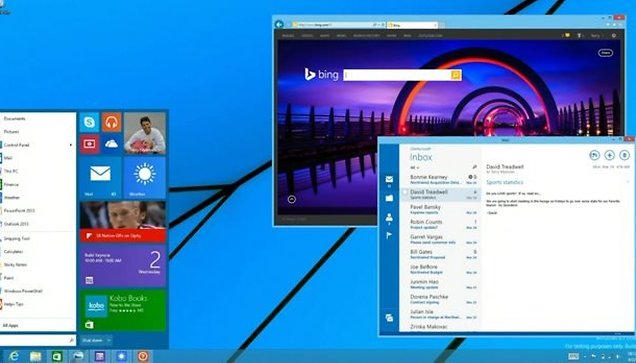The width and height of the screenshot is (636, 363).
Task: Launch Weather from Start menu list
Action: tap(12, 198)
